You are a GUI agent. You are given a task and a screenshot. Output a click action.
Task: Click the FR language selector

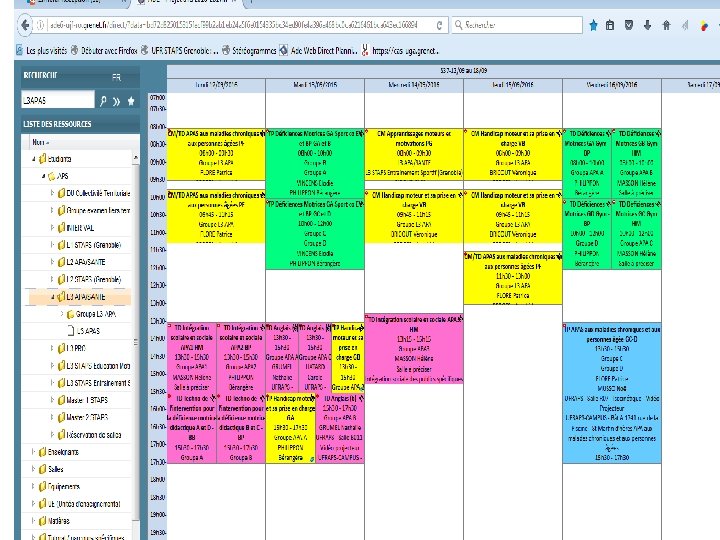pyautogui.click(x=117, y=78)
